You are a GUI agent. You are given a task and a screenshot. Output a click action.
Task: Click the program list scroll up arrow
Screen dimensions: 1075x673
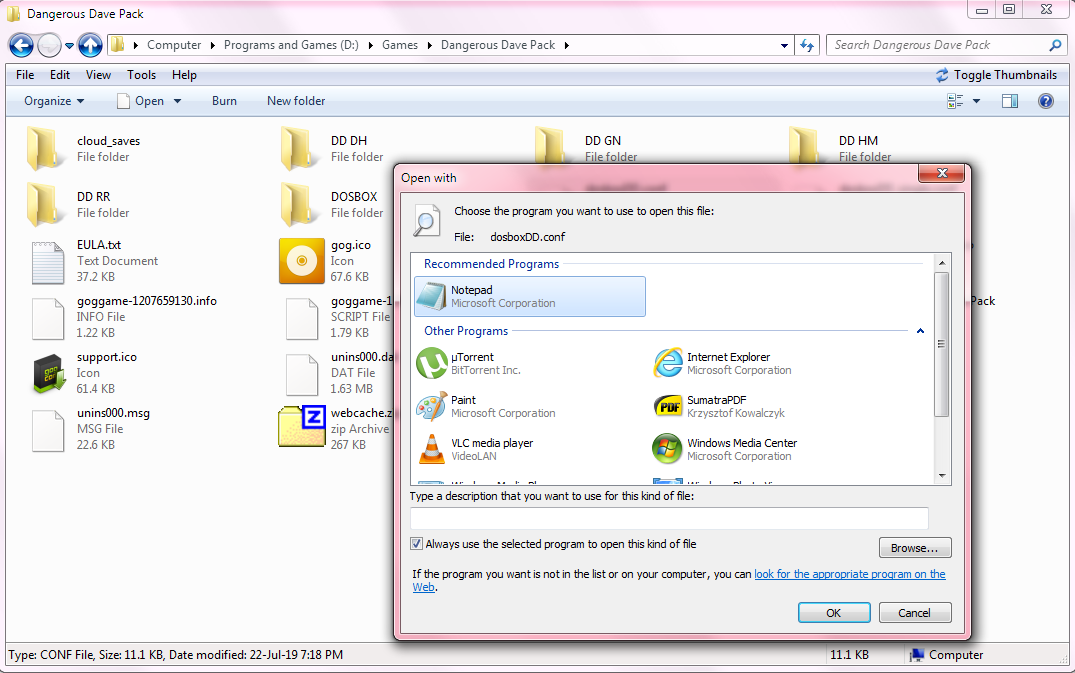click(941, 263)
